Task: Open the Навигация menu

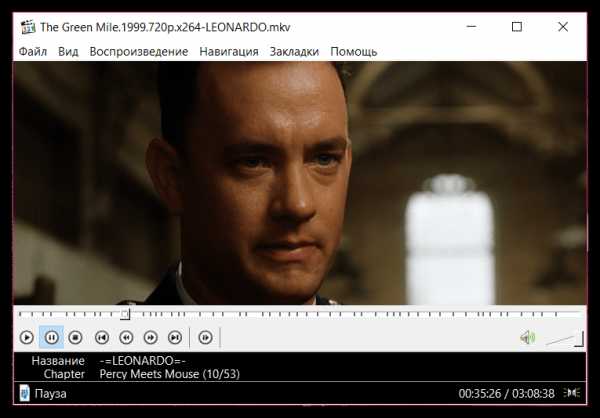Action: (x=229, y=52)
